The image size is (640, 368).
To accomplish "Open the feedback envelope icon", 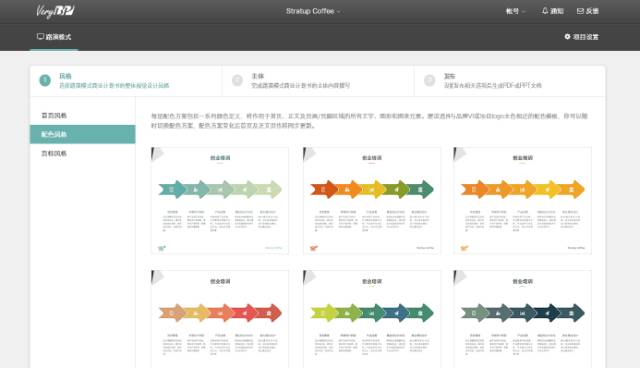I will click(x=580, y=11).
